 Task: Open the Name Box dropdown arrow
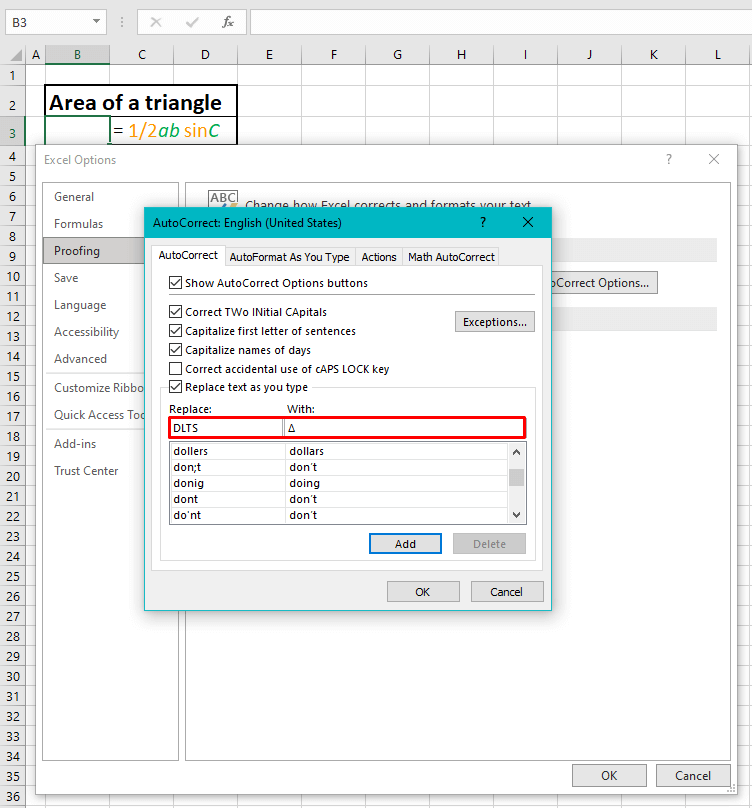[96, 22]
